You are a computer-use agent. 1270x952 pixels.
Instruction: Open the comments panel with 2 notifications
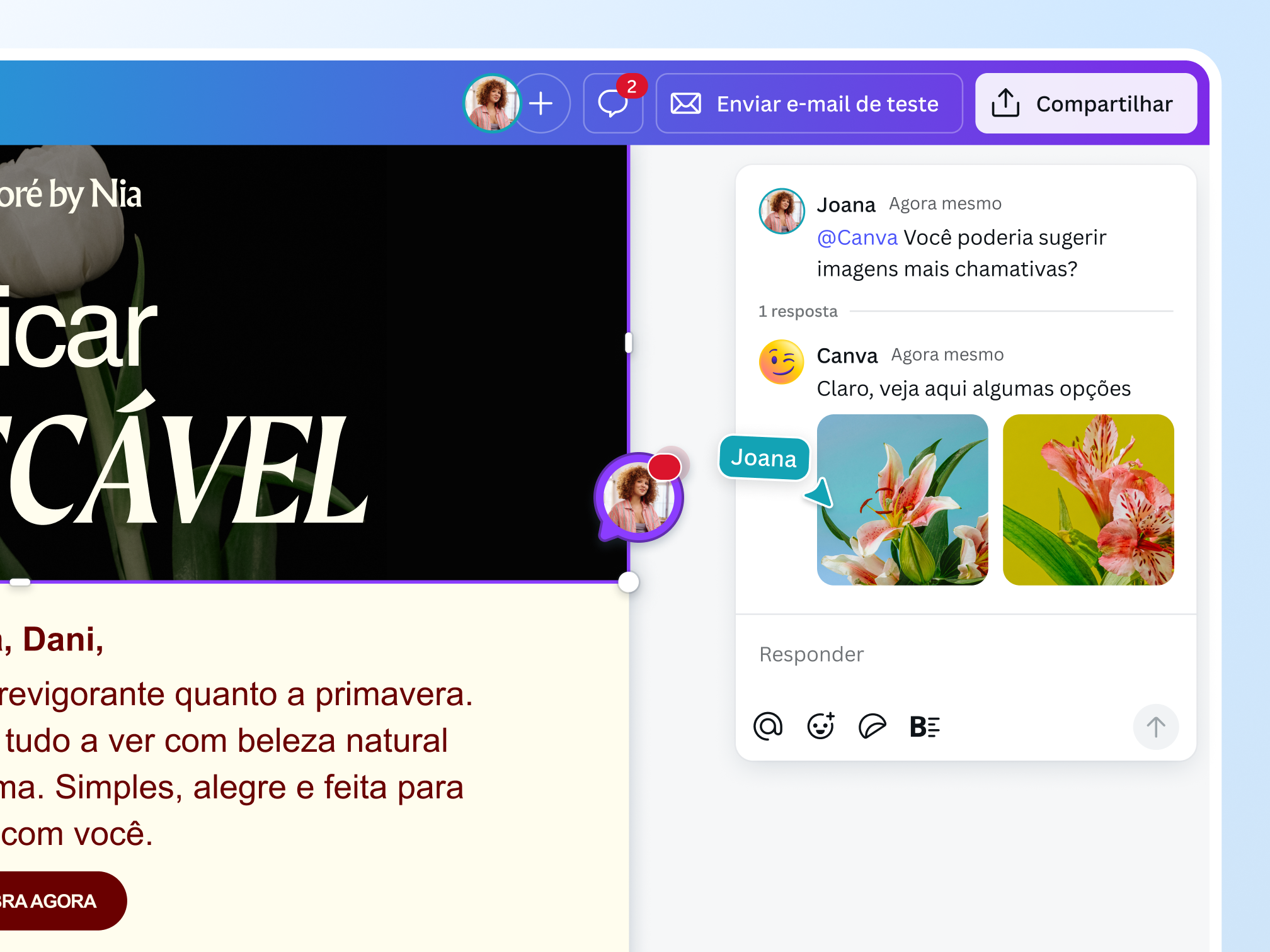pyautogui.click(x=613, y=103)
